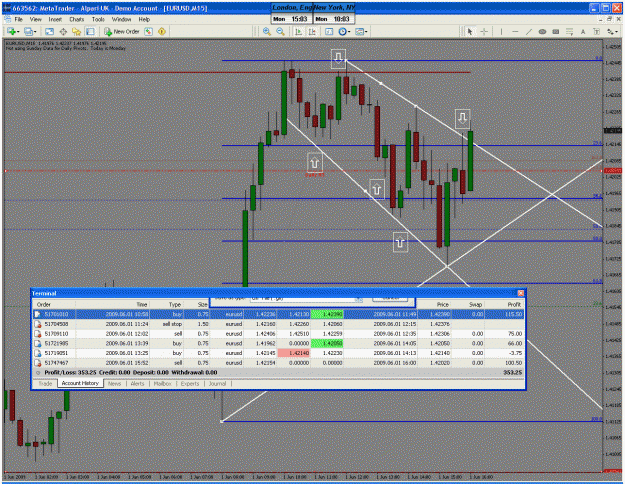Viewport: 625px width, 484px height.
Task: Expand the New Chart dropdown arrow
Action: 18,32
